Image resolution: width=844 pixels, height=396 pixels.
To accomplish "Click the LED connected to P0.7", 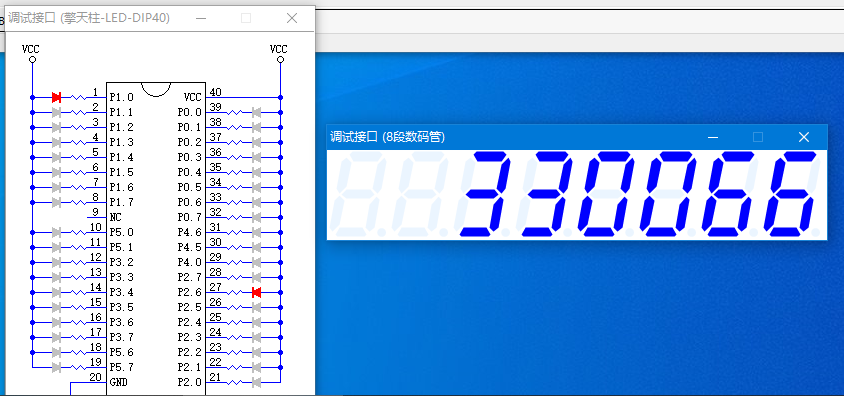I will (256, 218).
